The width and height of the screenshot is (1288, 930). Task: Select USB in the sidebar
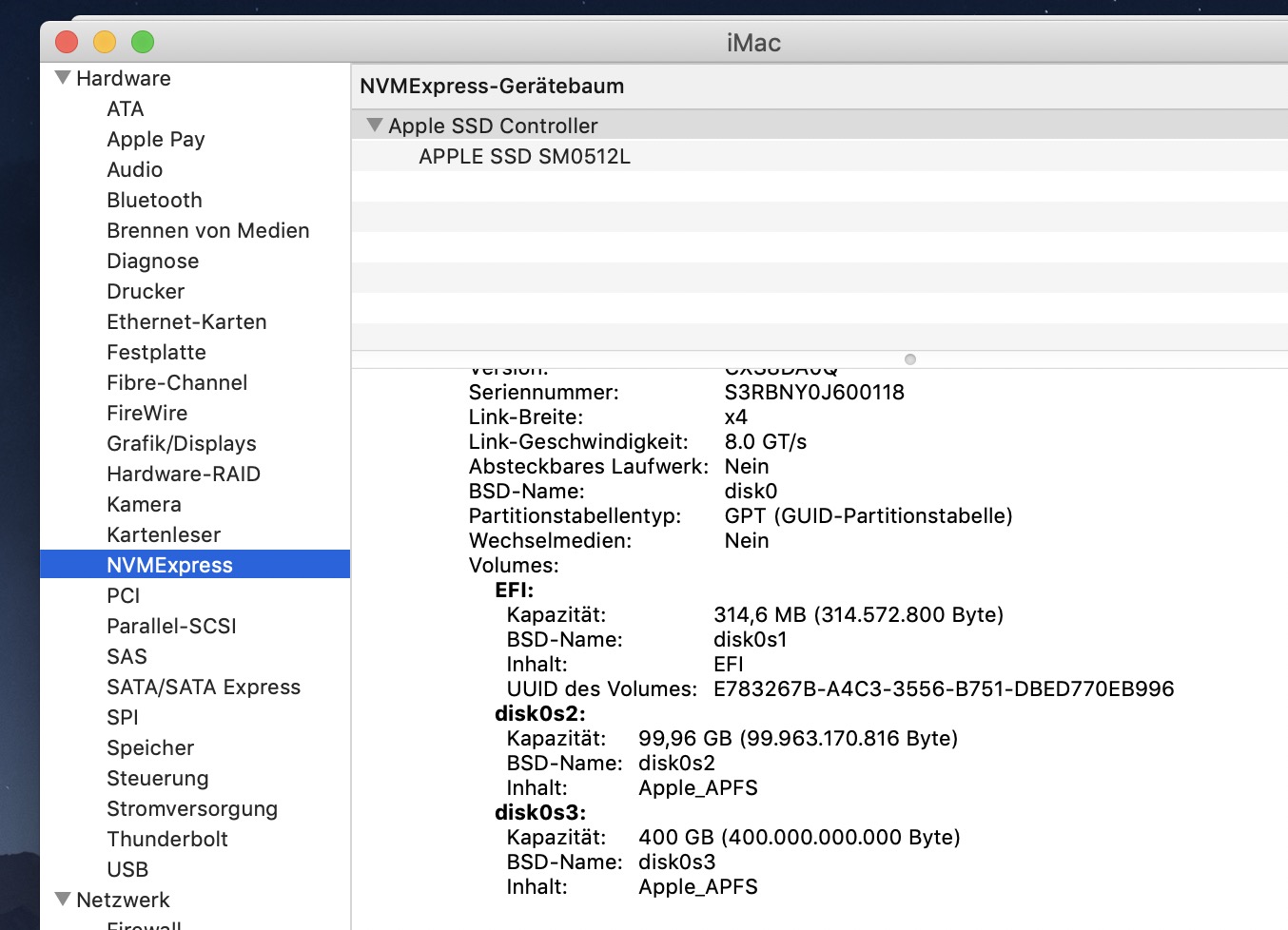(127, 869)
